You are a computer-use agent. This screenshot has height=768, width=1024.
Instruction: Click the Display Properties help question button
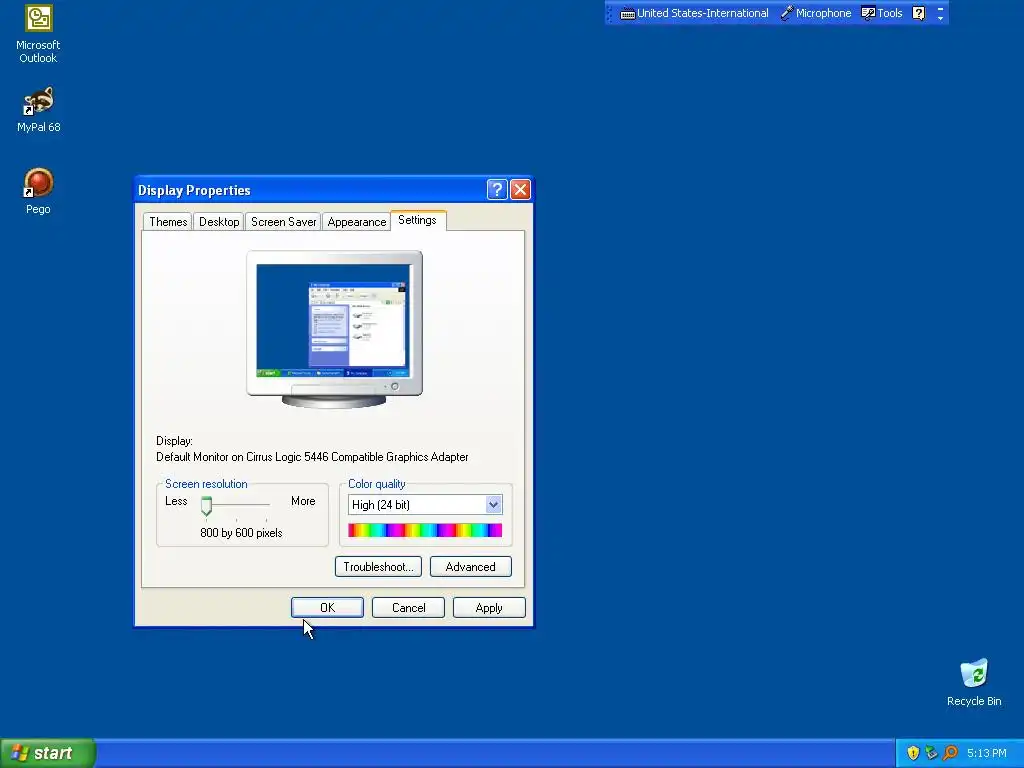[x=496, y=190]
